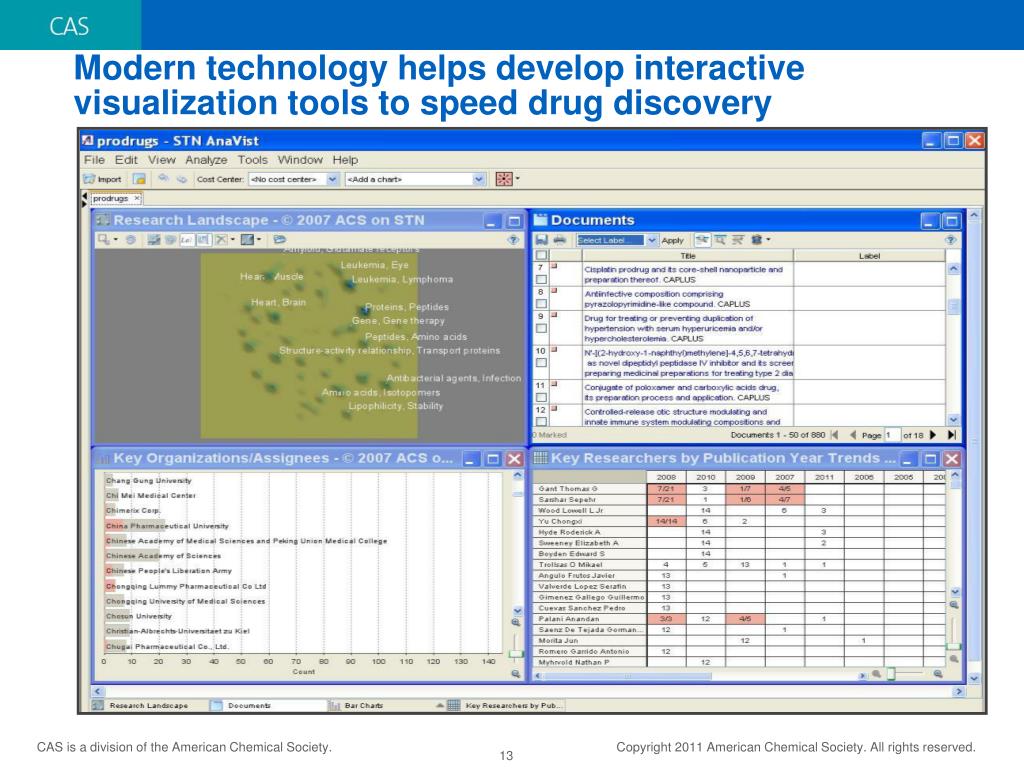Click the Label column header
Image resolution: width=1024 pixels, height=768 pixels.
[x=869, y=256]
